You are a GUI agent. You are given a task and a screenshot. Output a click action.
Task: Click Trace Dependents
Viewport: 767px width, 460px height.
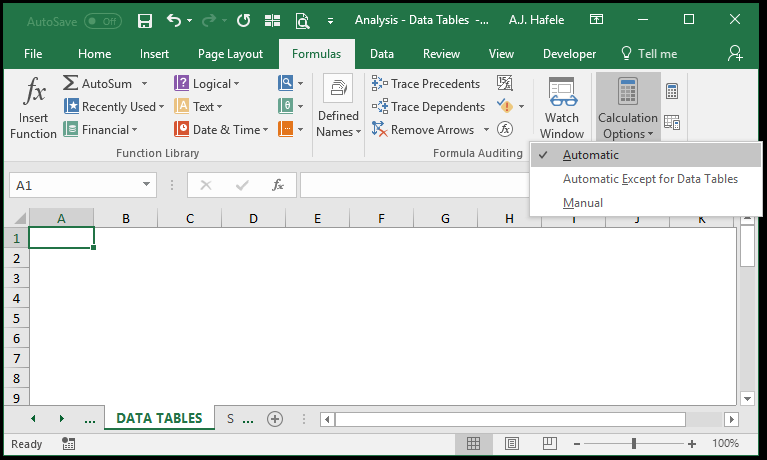(428, 107)
